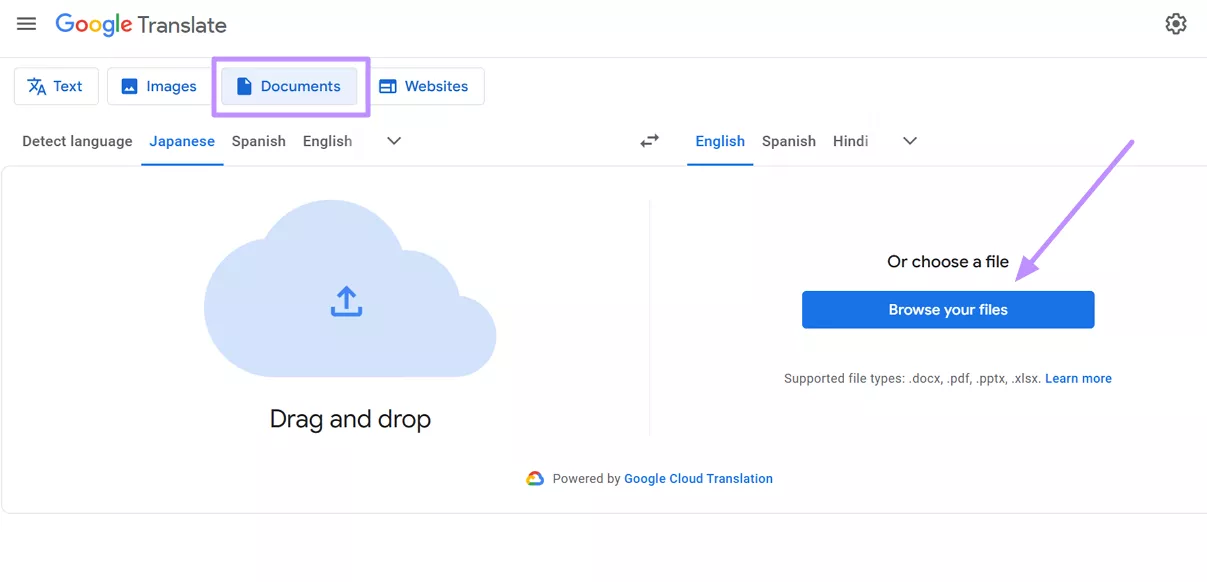This screenshot has height=582, width=1207.
Task: Click Browse your files button
Action: point(948,310)
